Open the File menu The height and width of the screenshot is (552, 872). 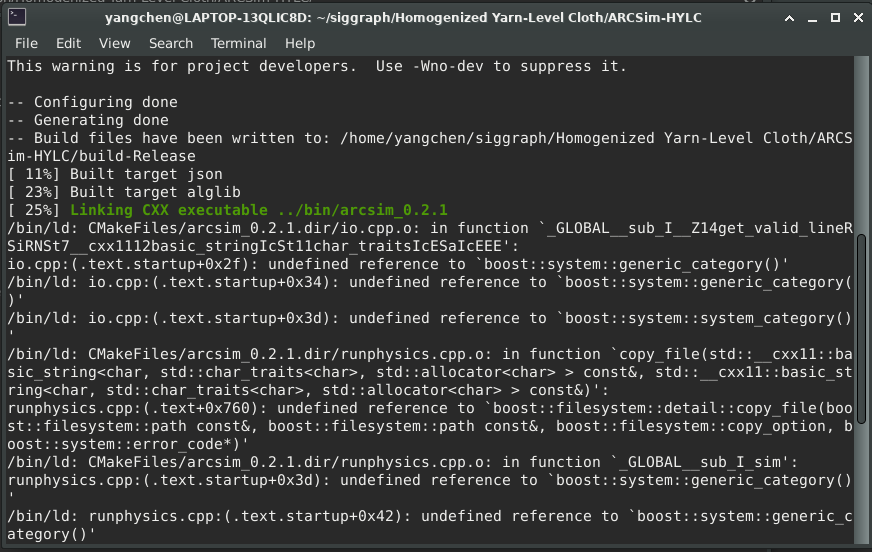[x=26, y=43]
